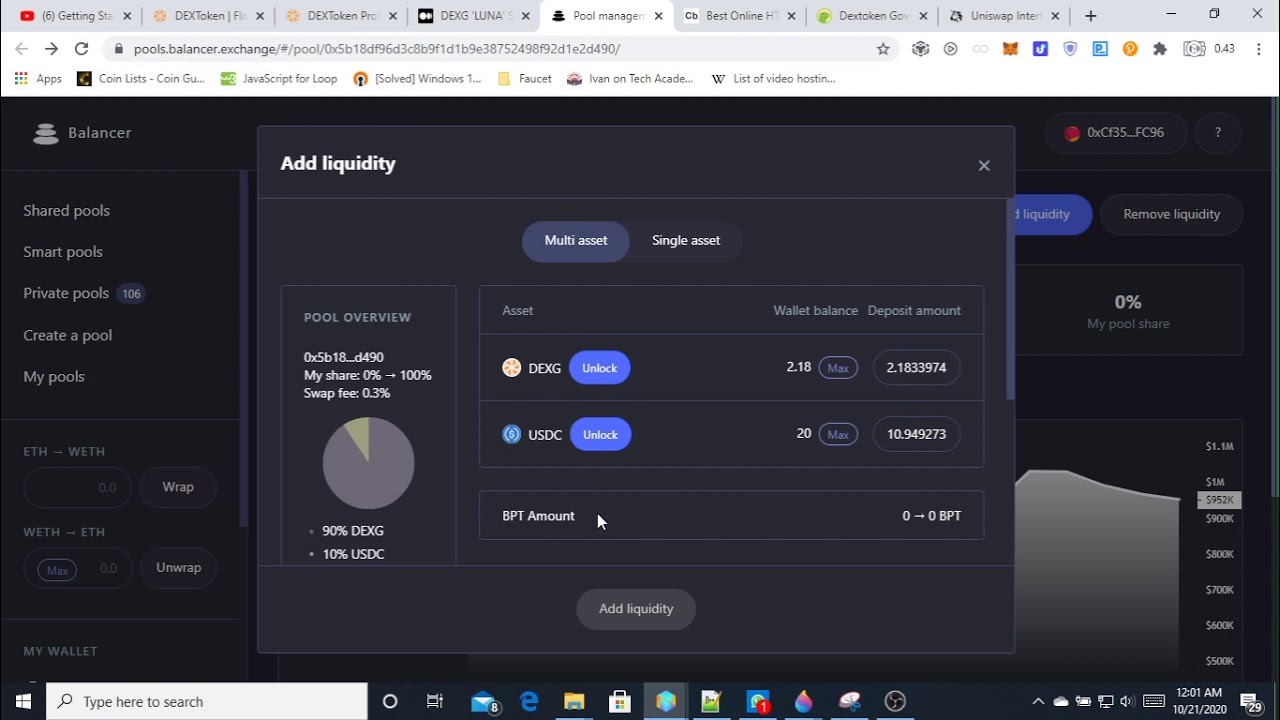The image size is (1280, 720).
Task: Open Create a pool page
Action: point(68,335)
